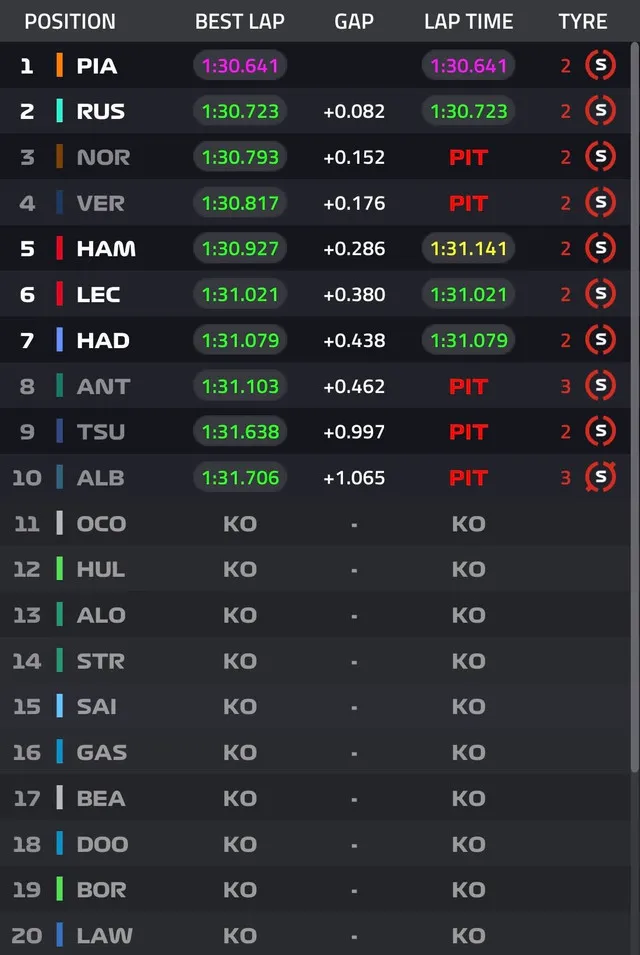Click the red team color bar beside LEC
Image resolution: width=640 pixels, height=955 pixels.
coord(59,294)
